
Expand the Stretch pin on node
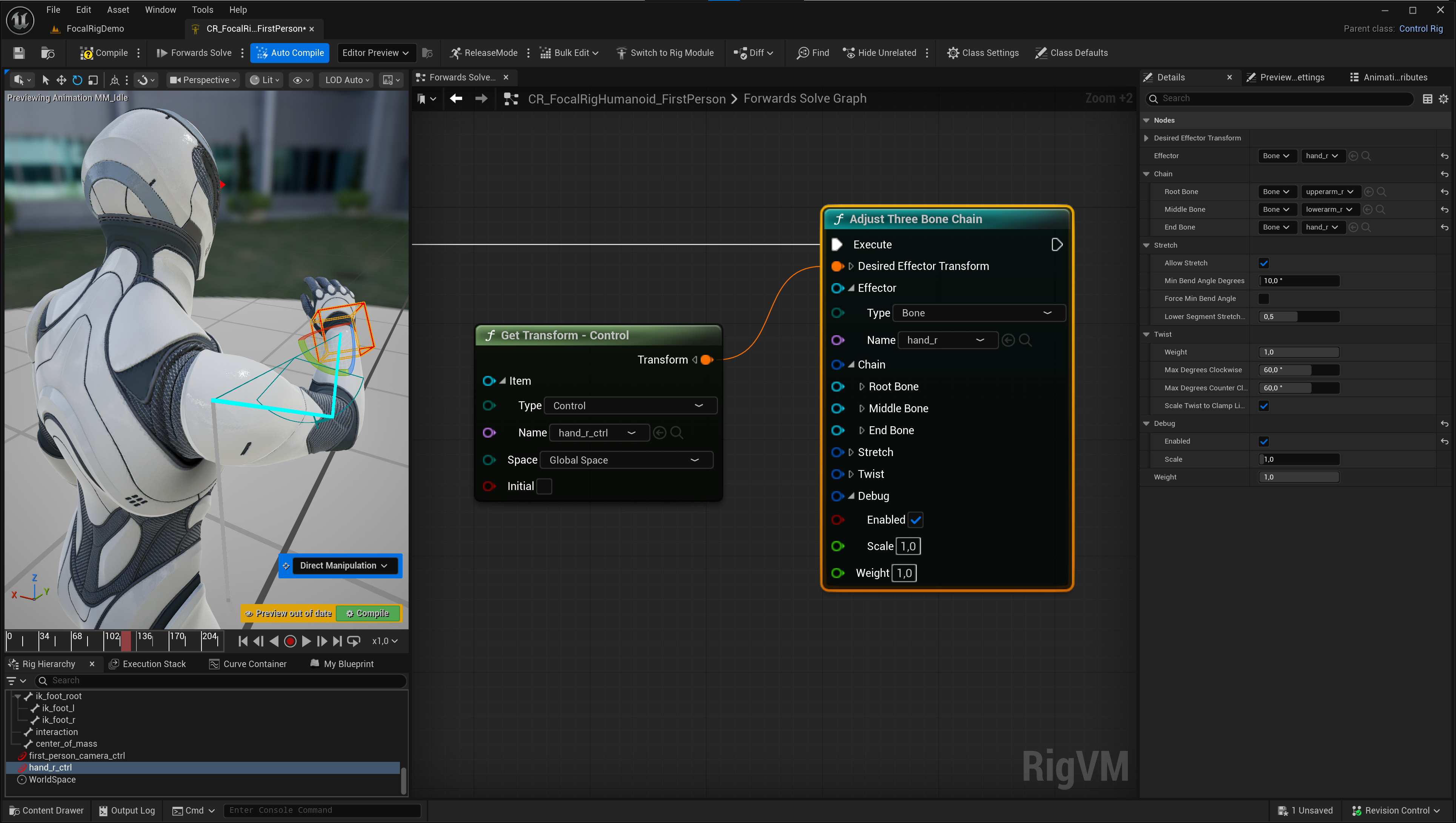851,452
